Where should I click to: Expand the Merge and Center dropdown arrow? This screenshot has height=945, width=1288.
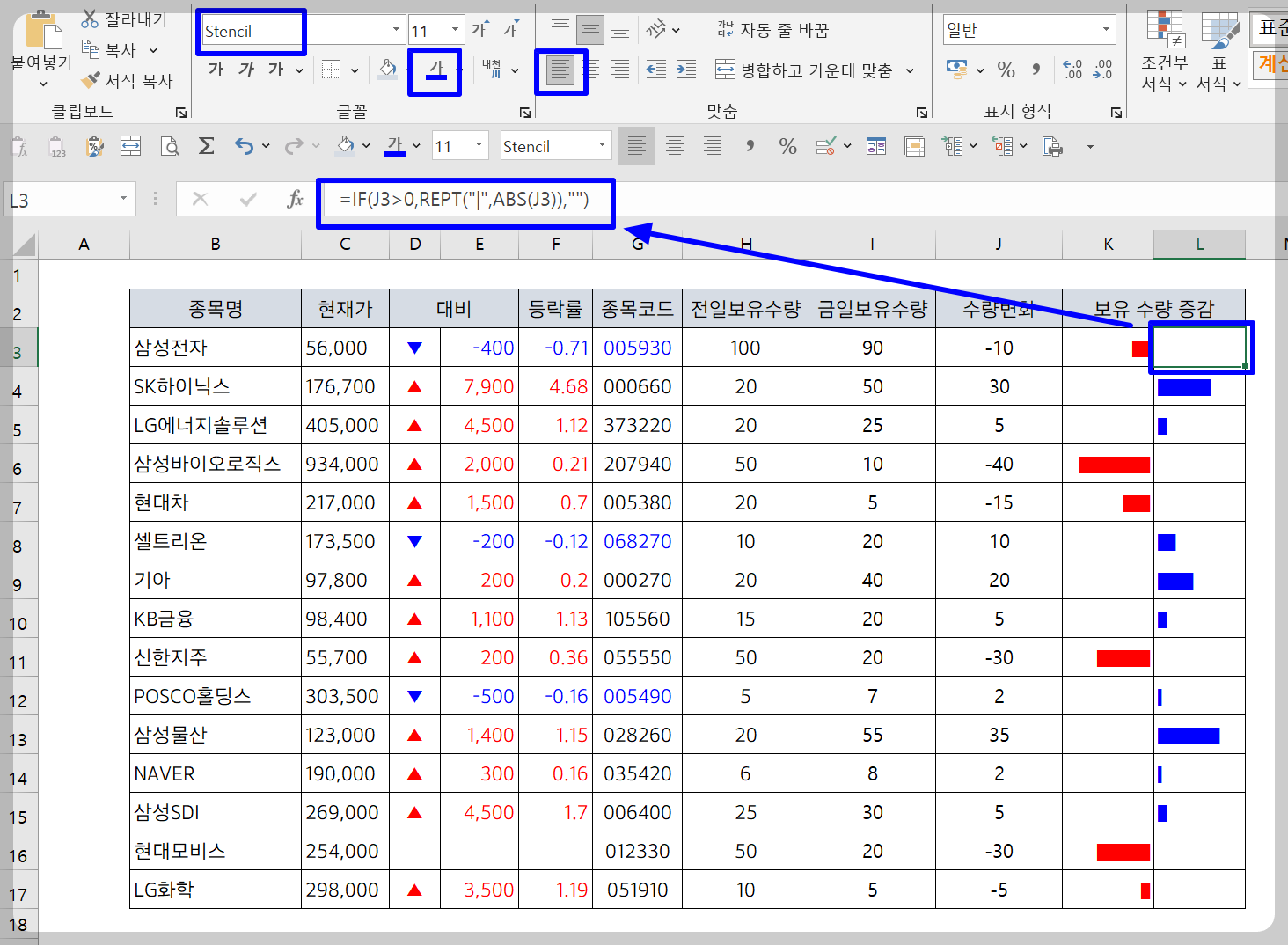coord(910,70)
